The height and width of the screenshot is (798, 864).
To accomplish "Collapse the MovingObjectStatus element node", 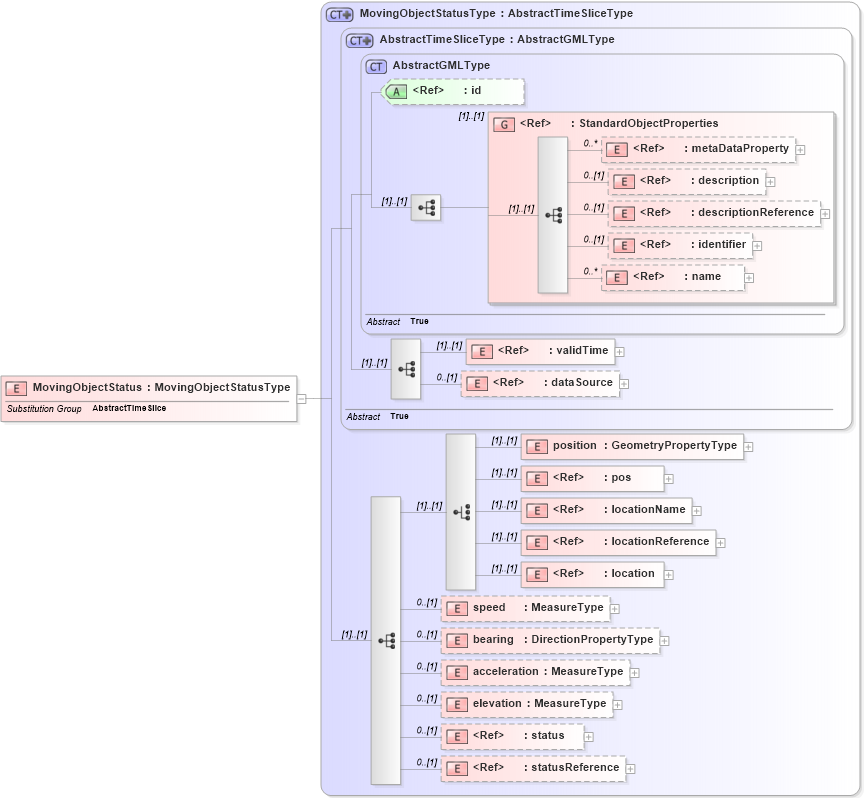I will click(x=301, y=398).
